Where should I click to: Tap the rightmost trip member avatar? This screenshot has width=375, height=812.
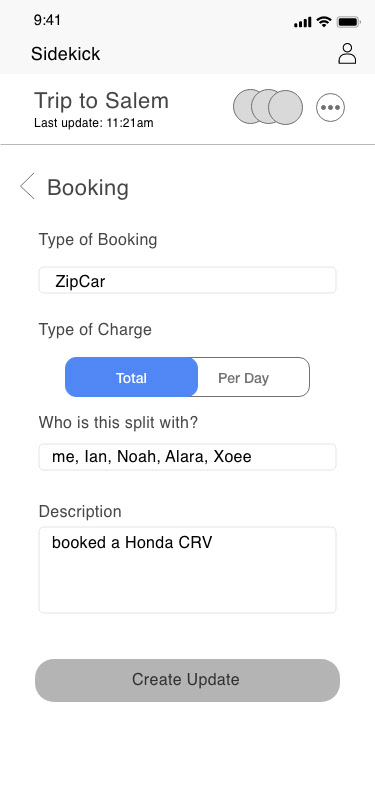click(285, 107)
